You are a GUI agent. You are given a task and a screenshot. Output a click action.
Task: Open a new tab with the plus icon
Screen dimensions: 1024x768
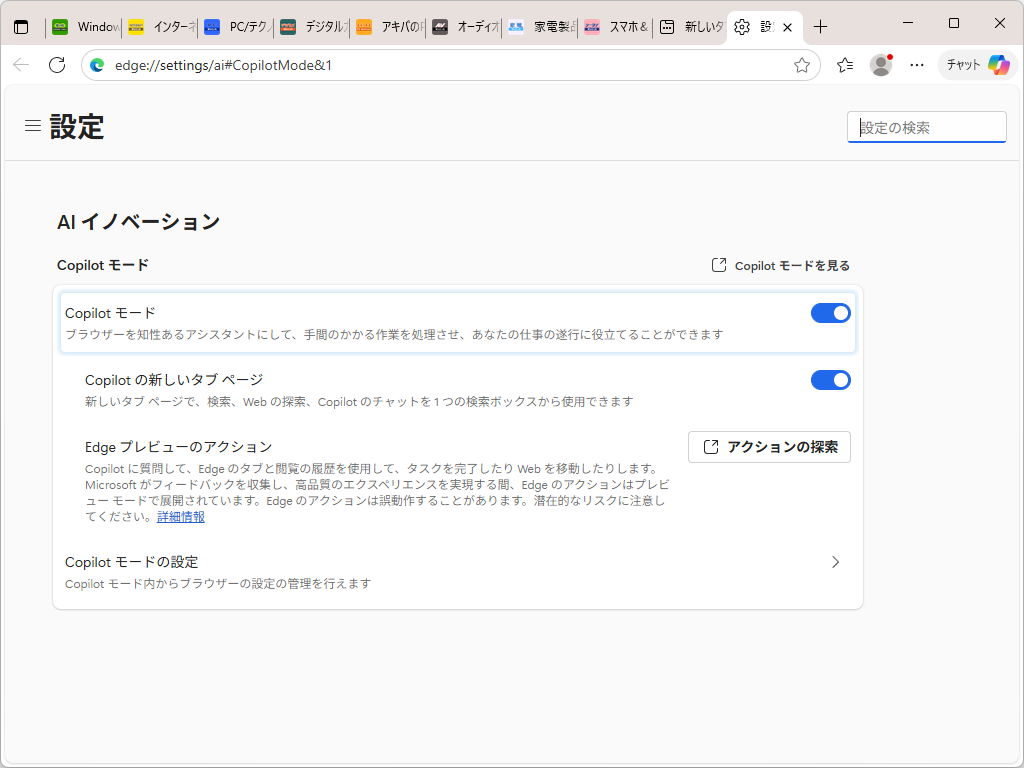pos(818,27)
